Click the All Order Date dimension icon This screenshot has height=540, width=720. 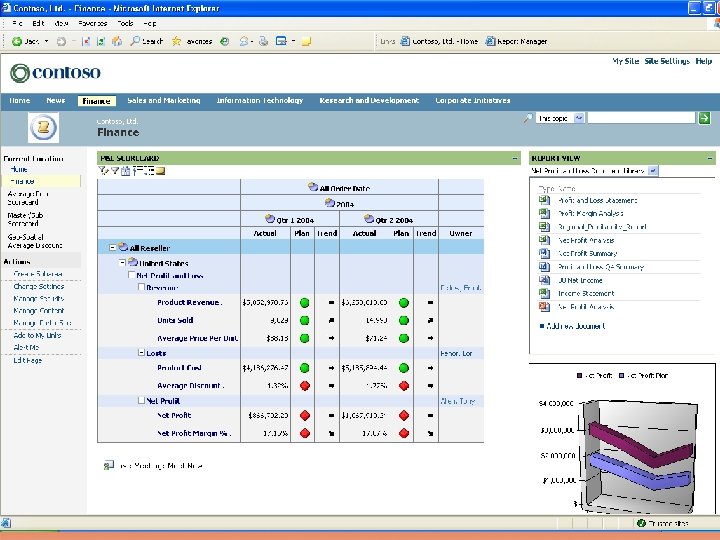(313, 186)
